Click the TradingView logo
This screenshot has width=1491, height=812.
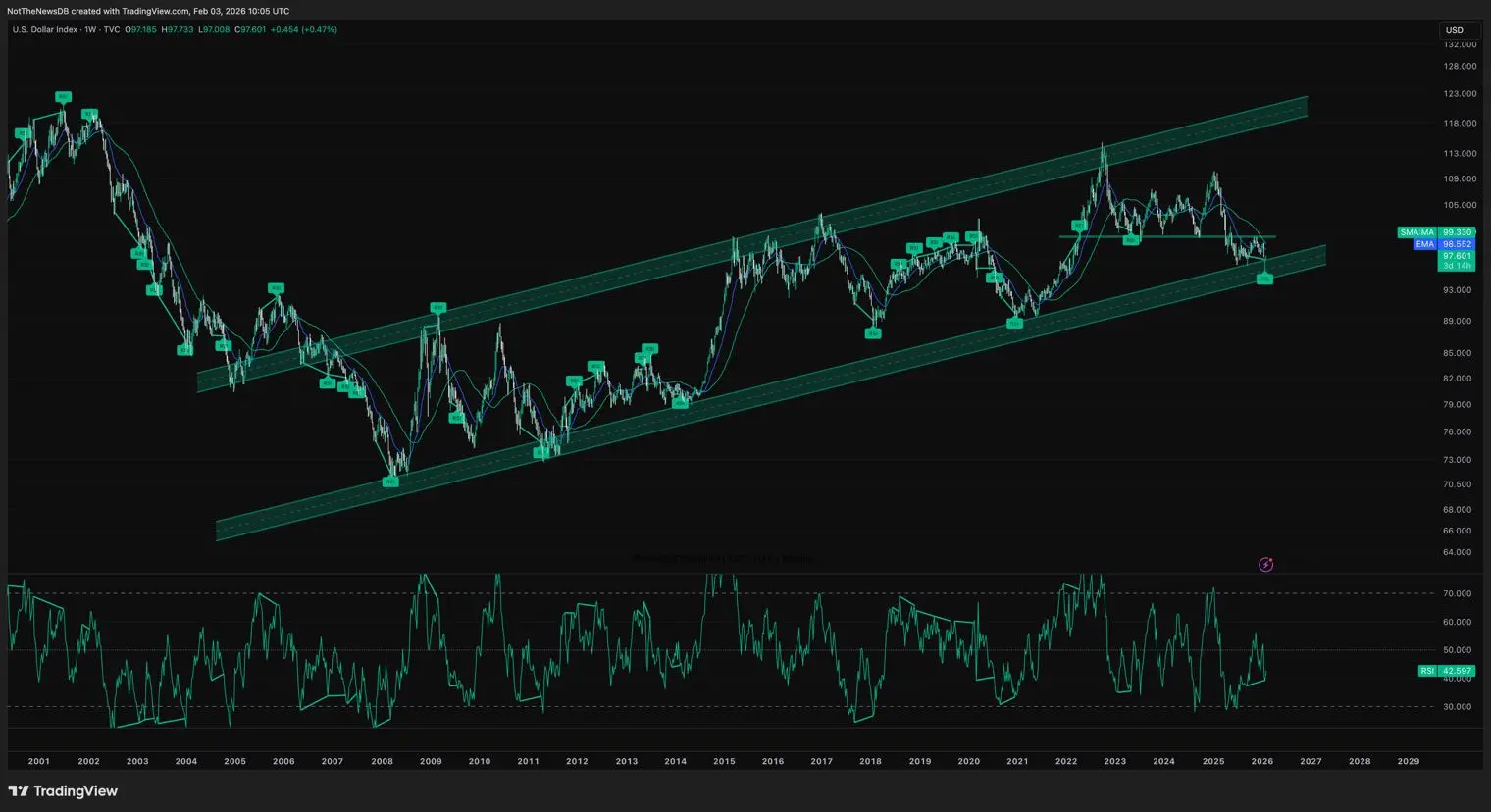pyautogui.click(x=63, y=791)
